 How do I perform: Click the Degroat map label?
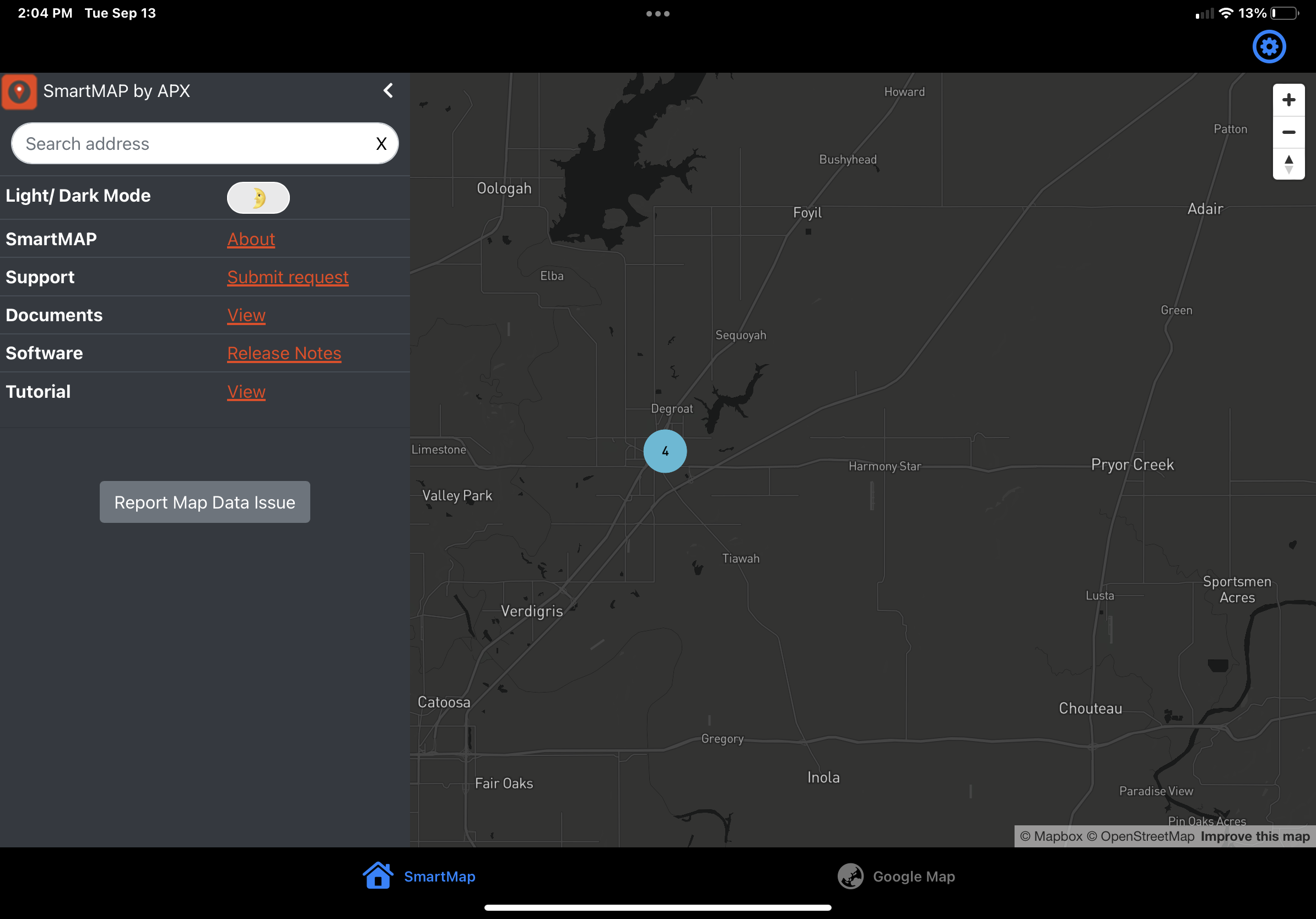[x=672, y=409]
